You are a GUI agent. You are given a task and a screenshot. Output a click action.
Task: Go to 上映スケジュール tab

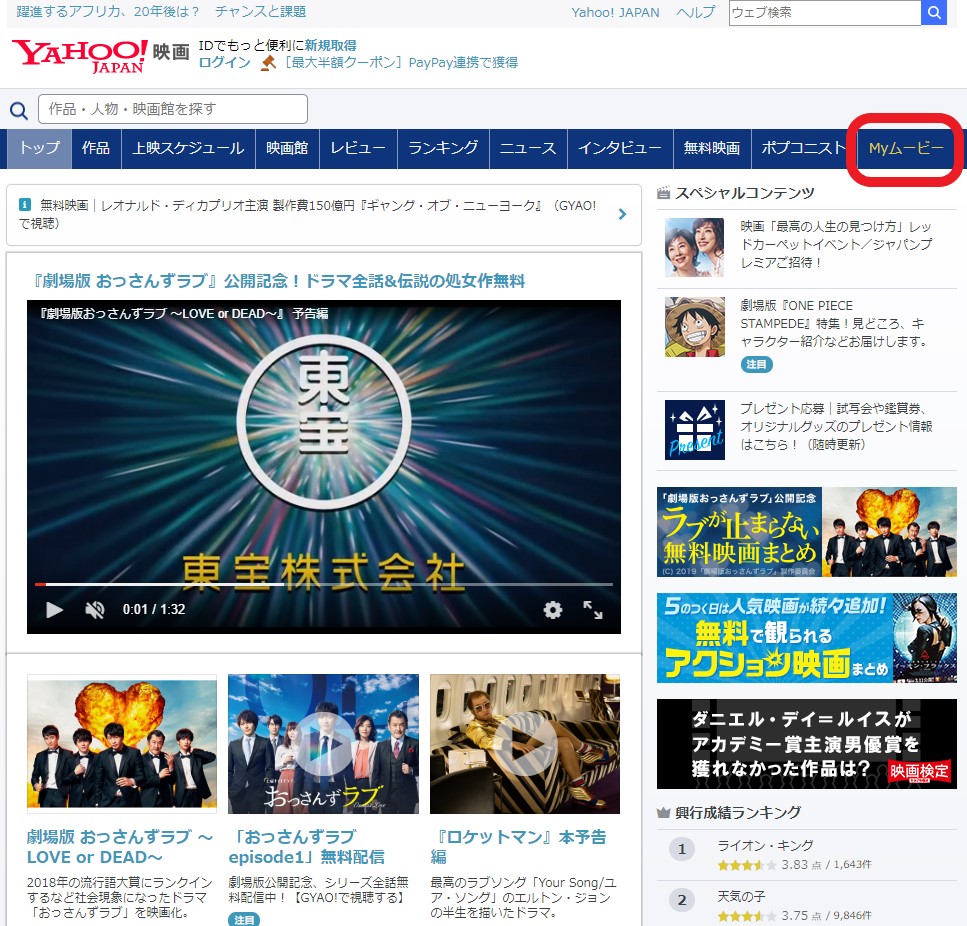point(188,149)
